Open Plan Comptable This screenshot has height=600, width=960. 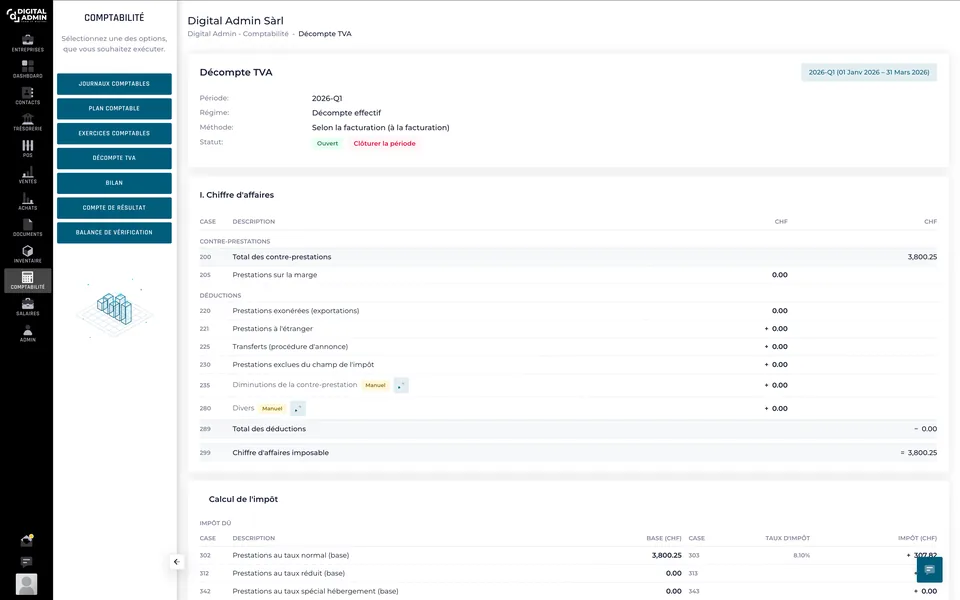[114, 108]
